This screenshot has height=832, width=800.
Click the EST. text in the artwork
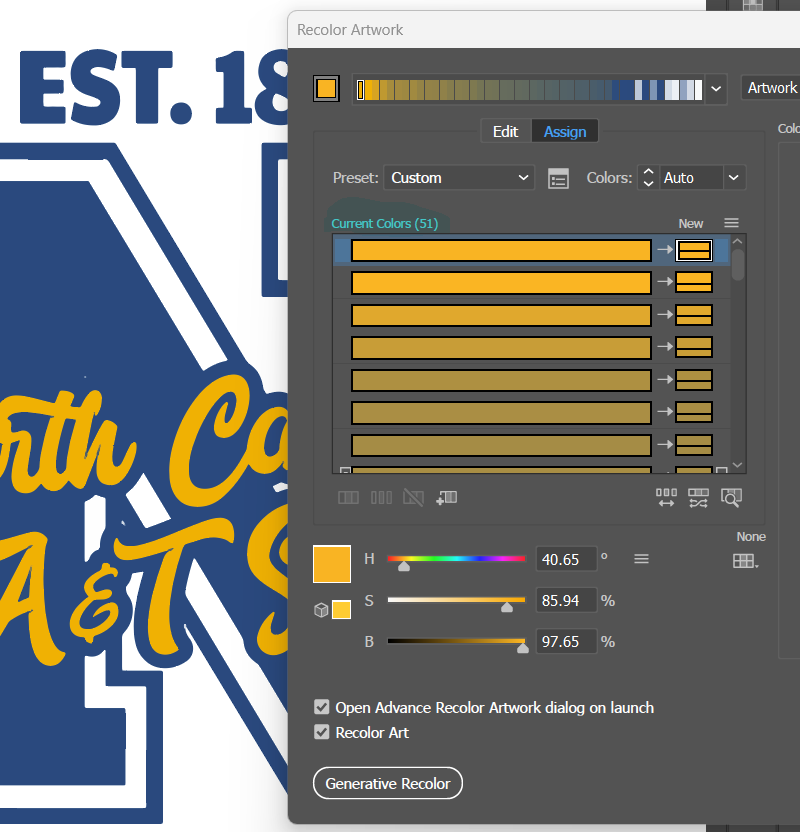[x=106, y=87]
